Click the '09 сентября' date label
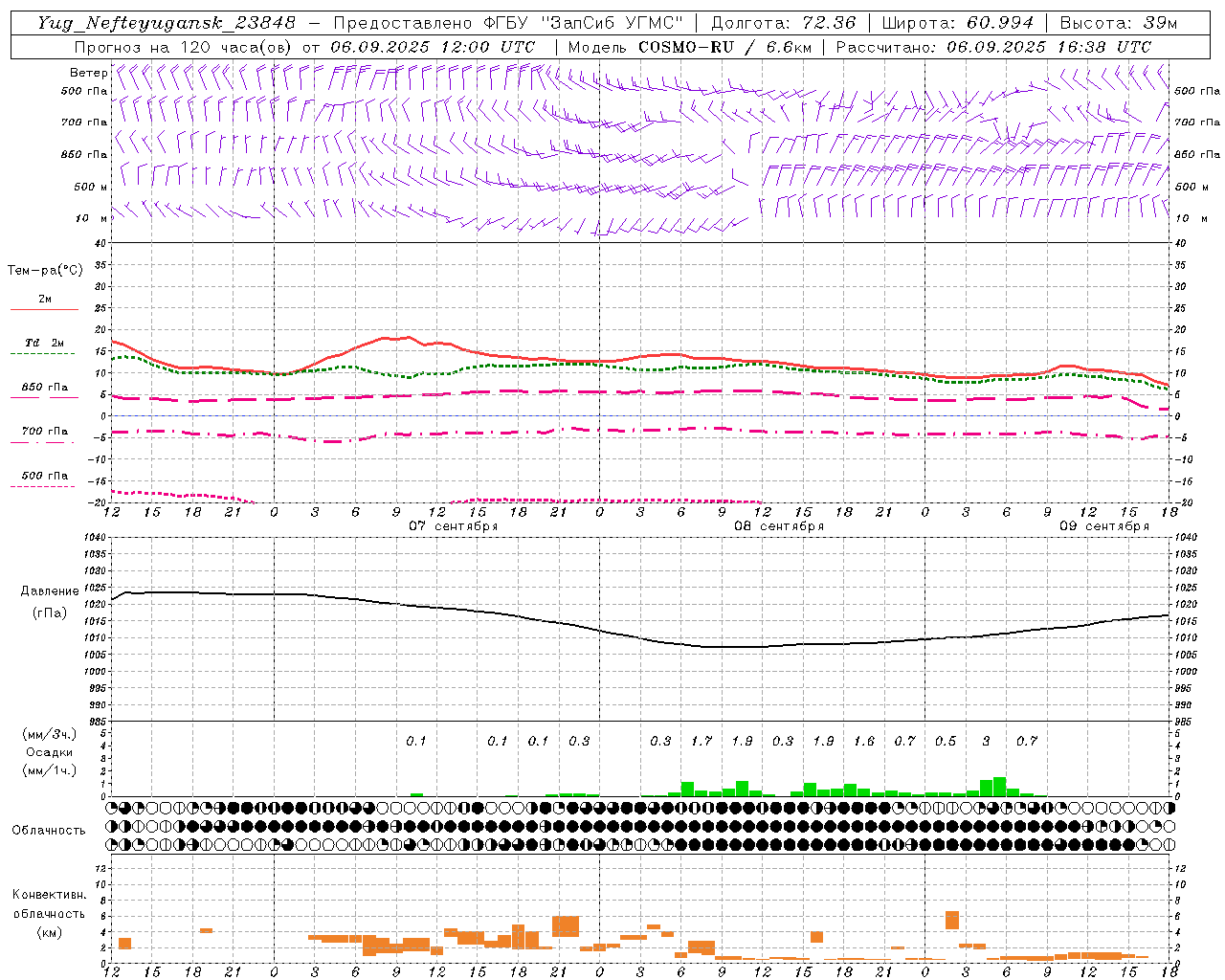The height and width of the screenshot is (980, 1225). coord(1104,526)
